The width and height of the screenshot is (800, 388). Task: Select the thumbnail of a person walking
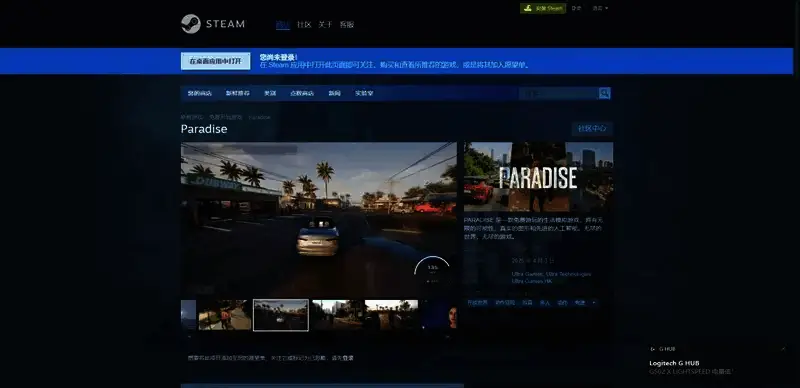[224, 315]
